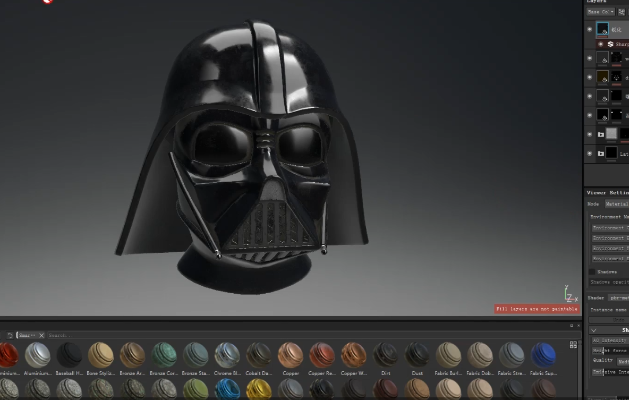Select the Aluminium silver material sphere
This screenshot has height=400, width=629.
(x=38, y=355)
